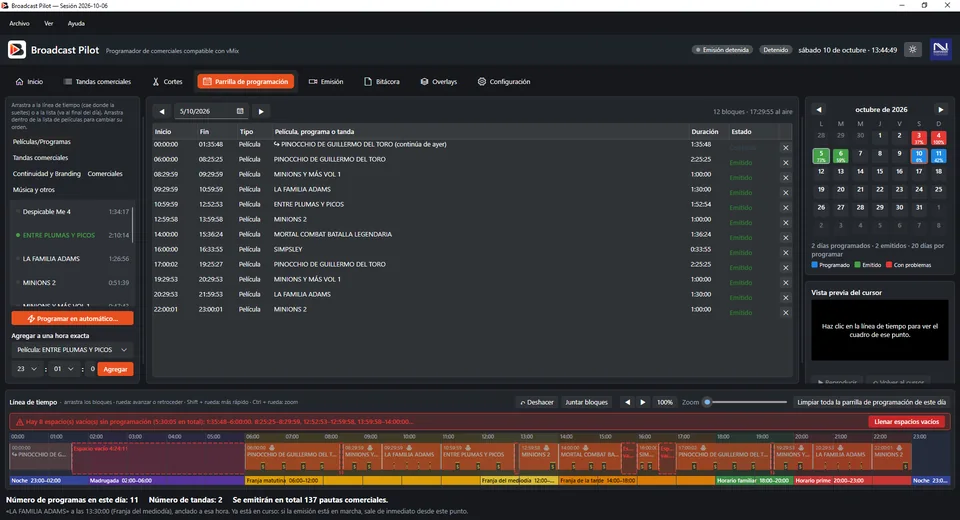Delete the 00:00:00 PINOCCHIO continuation row
This screenshot has width=960, height=520.
786,148
